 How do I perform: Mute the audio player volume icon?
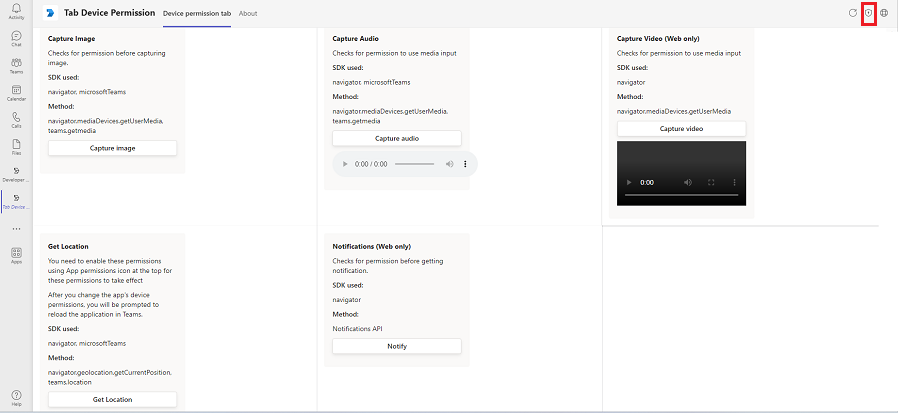click(x=450, y=164)
